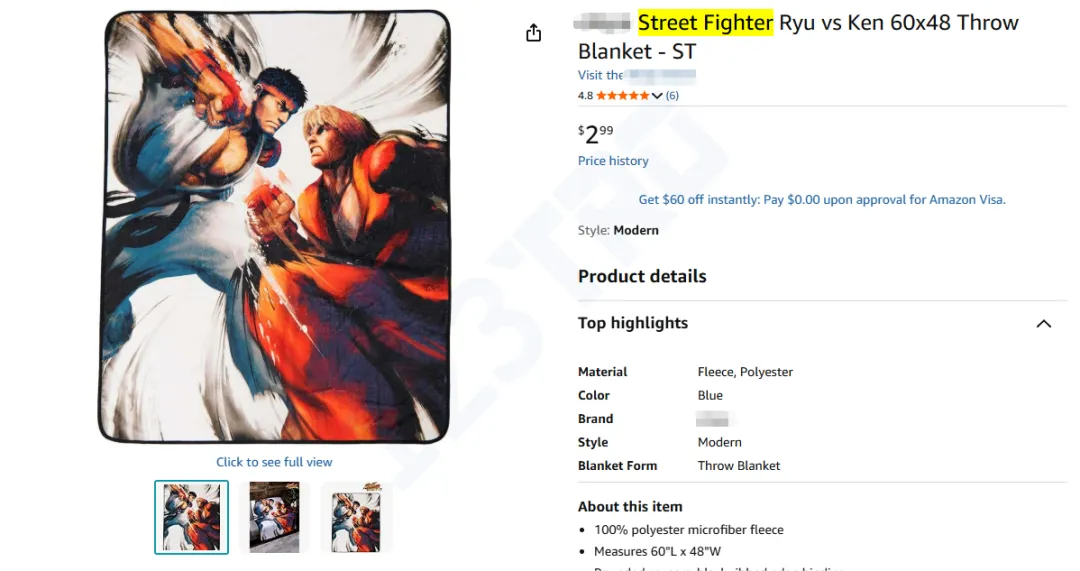
Task: Click the $2.99 price
Action: 596,133
